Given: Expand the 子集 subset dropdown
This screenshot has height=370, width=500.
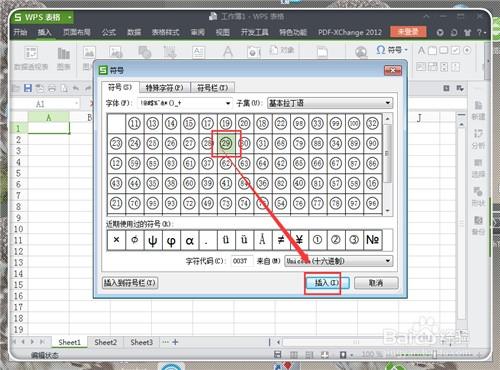Looking at the screenshot, I should tap(330, 103).
